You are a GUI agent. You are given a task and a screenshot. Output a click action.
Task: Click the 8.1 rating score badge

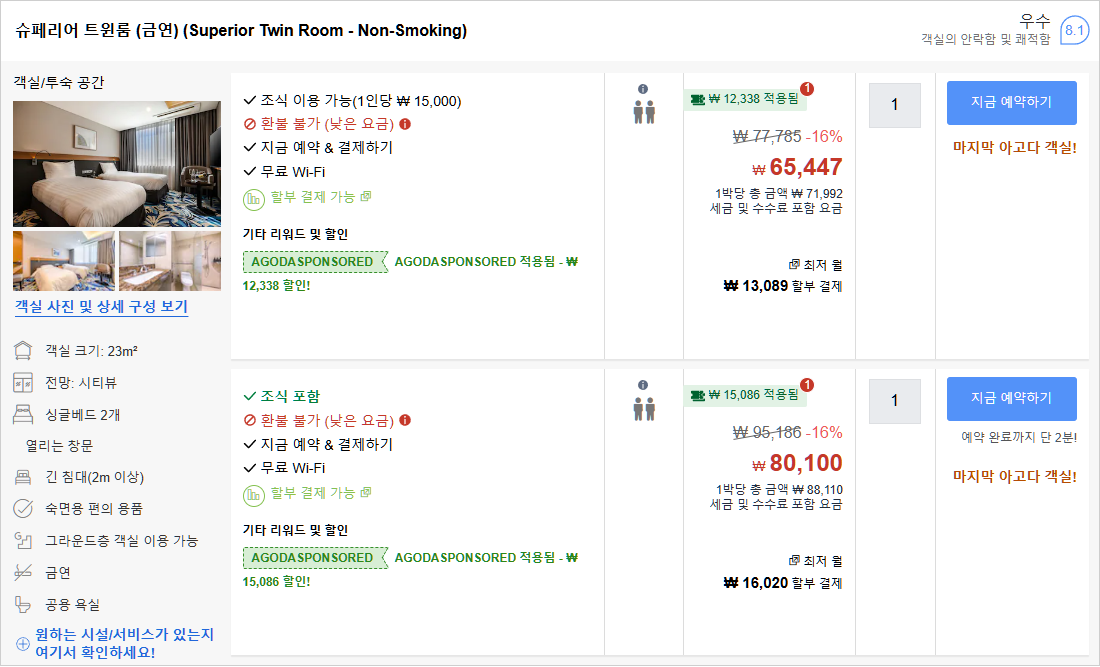[1074, 31]
